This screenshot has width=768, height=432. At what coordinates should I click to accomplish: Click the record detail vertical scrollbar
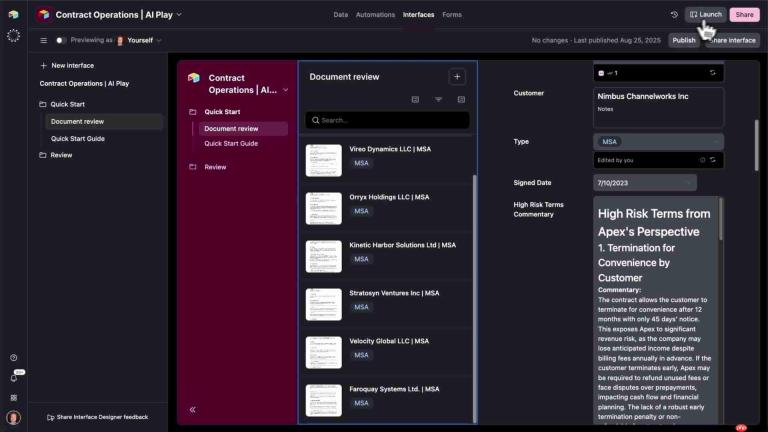(x=757, y=145)
